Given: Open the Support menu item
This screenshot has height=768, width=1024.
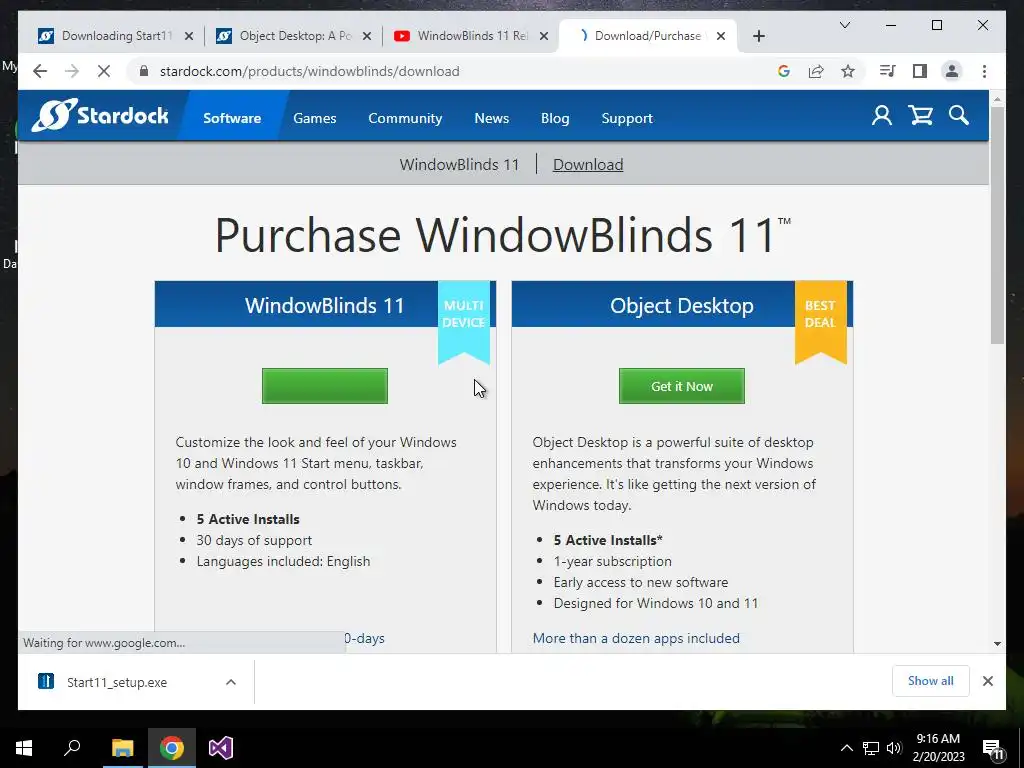Looking at the screenshot, I should click(627, 118).
